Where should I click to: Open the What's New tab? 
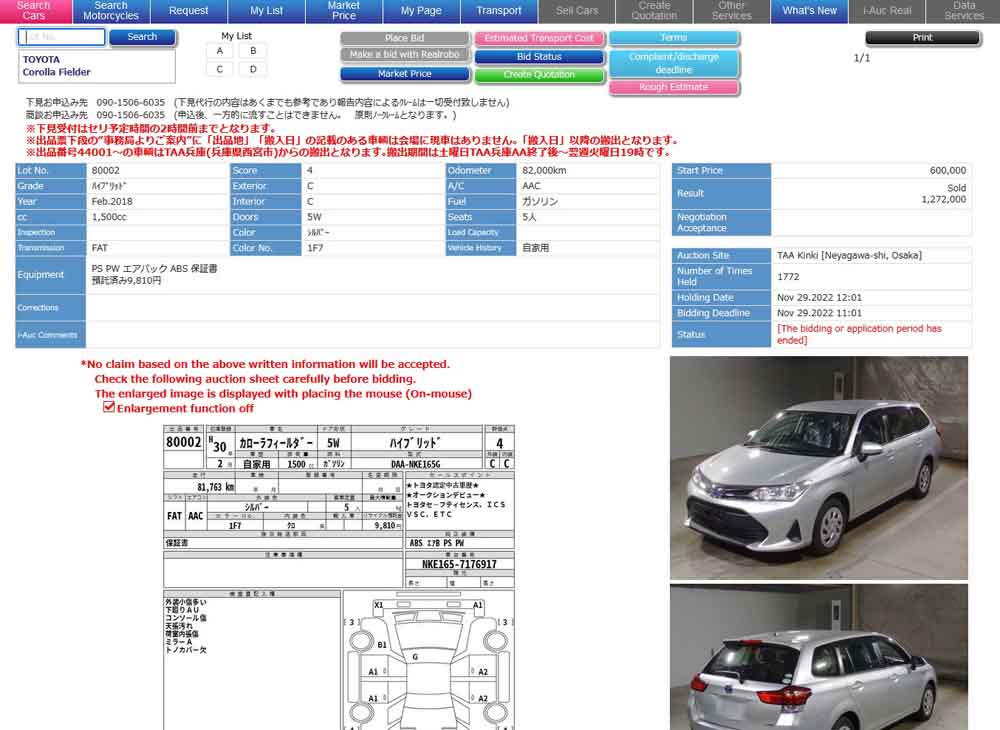(x=809, y=11)
